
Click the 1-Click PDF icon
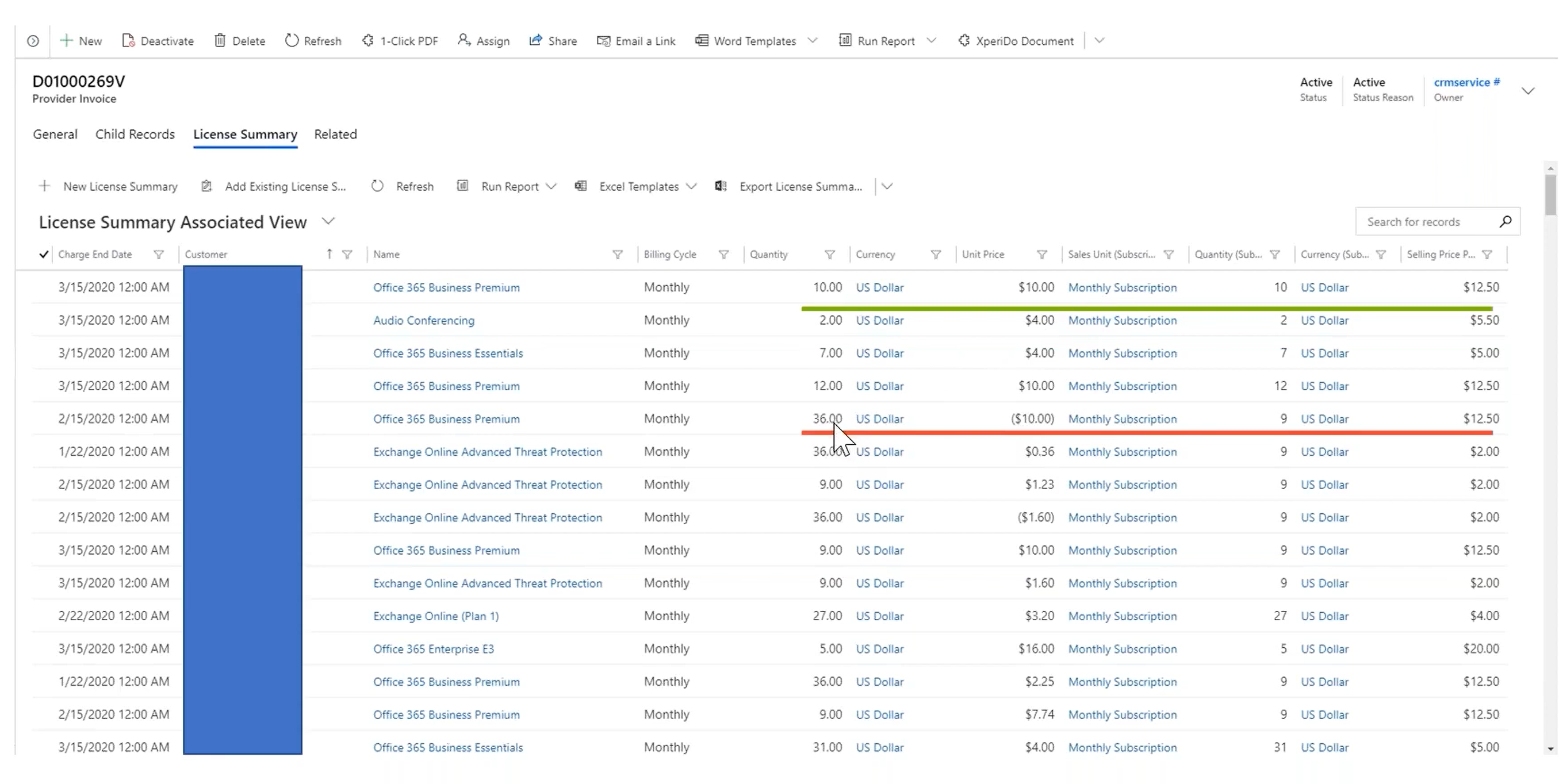tap(368, 41)
